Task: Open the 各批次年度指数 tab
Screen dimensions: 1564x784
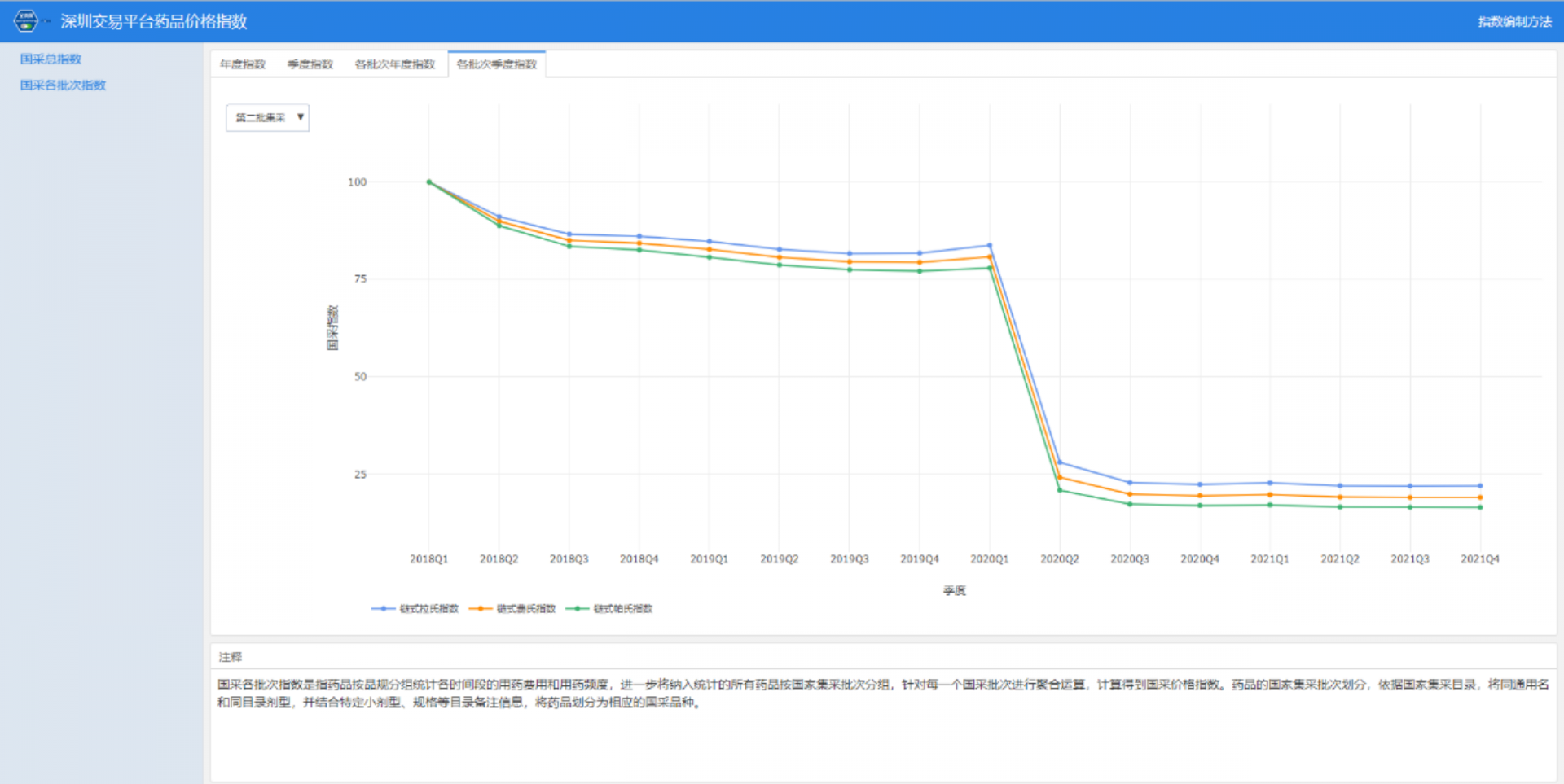Action: click(x=395, y=64)
